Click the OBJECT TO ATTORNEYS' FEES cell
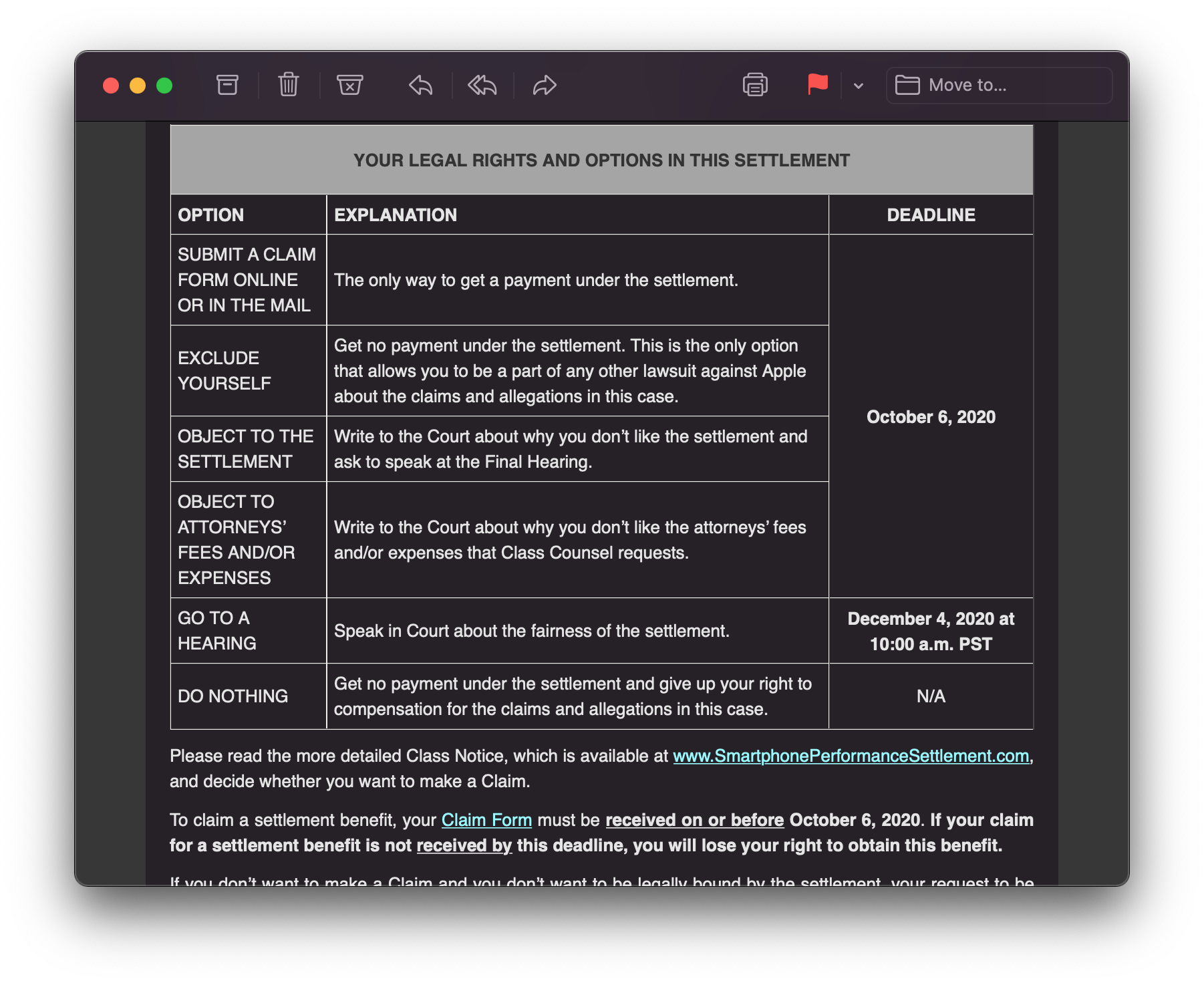The image size is (1204, 985). tap(248, 540)
